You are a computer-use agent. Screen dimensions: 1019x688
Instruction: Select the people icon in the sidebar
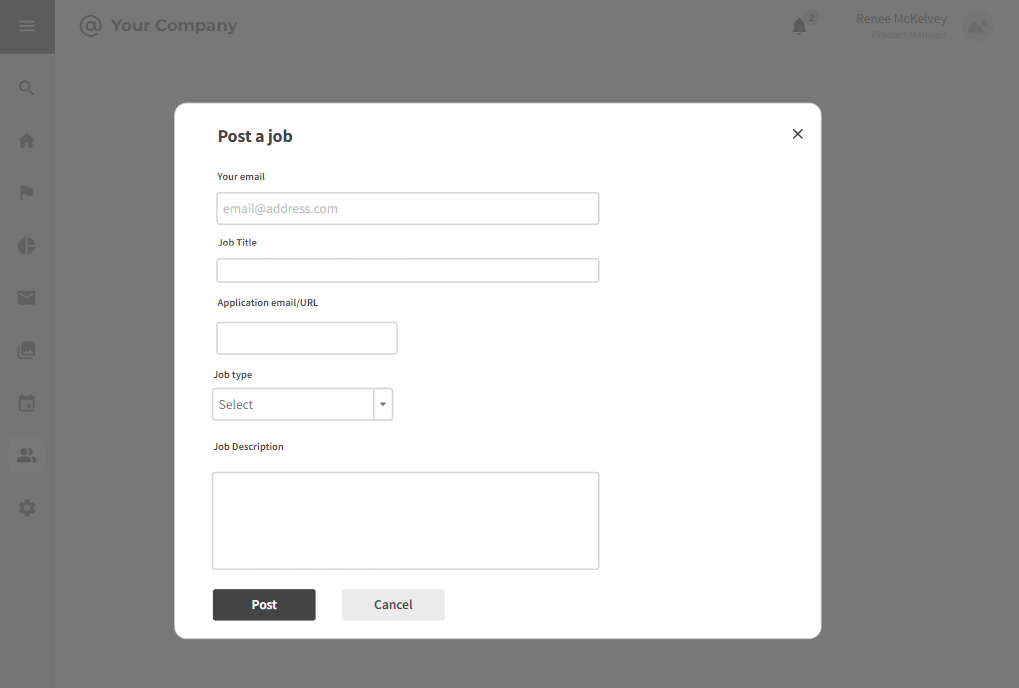(x=26, y=455)
